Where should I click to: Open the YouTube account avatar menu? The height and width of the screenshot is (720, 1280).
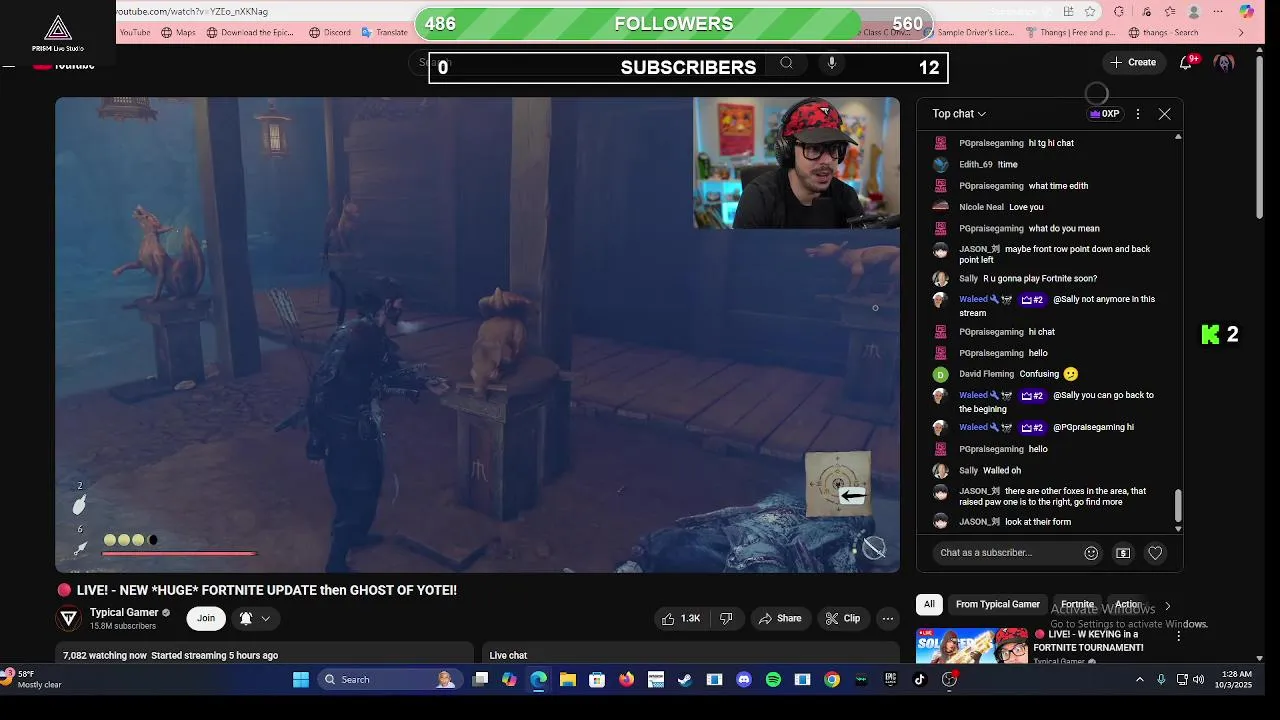click(1224, 62)
